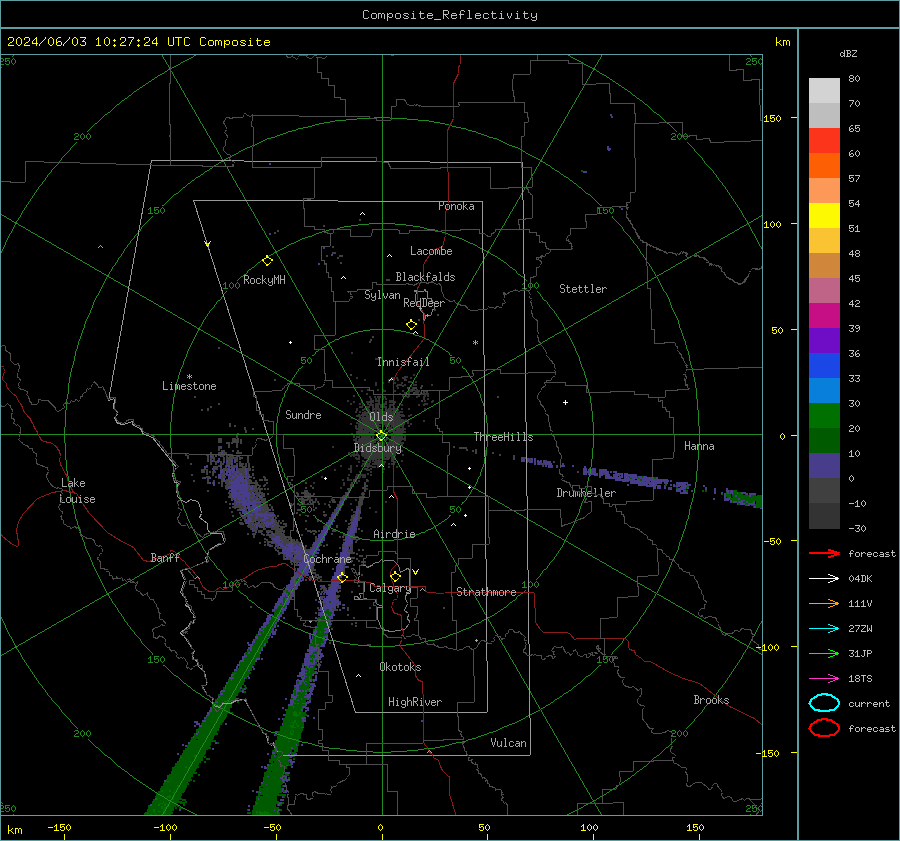900x841 pixels.
Task: Click the yellow diamond marker beside Cochrane
Action: click(342, 577)
